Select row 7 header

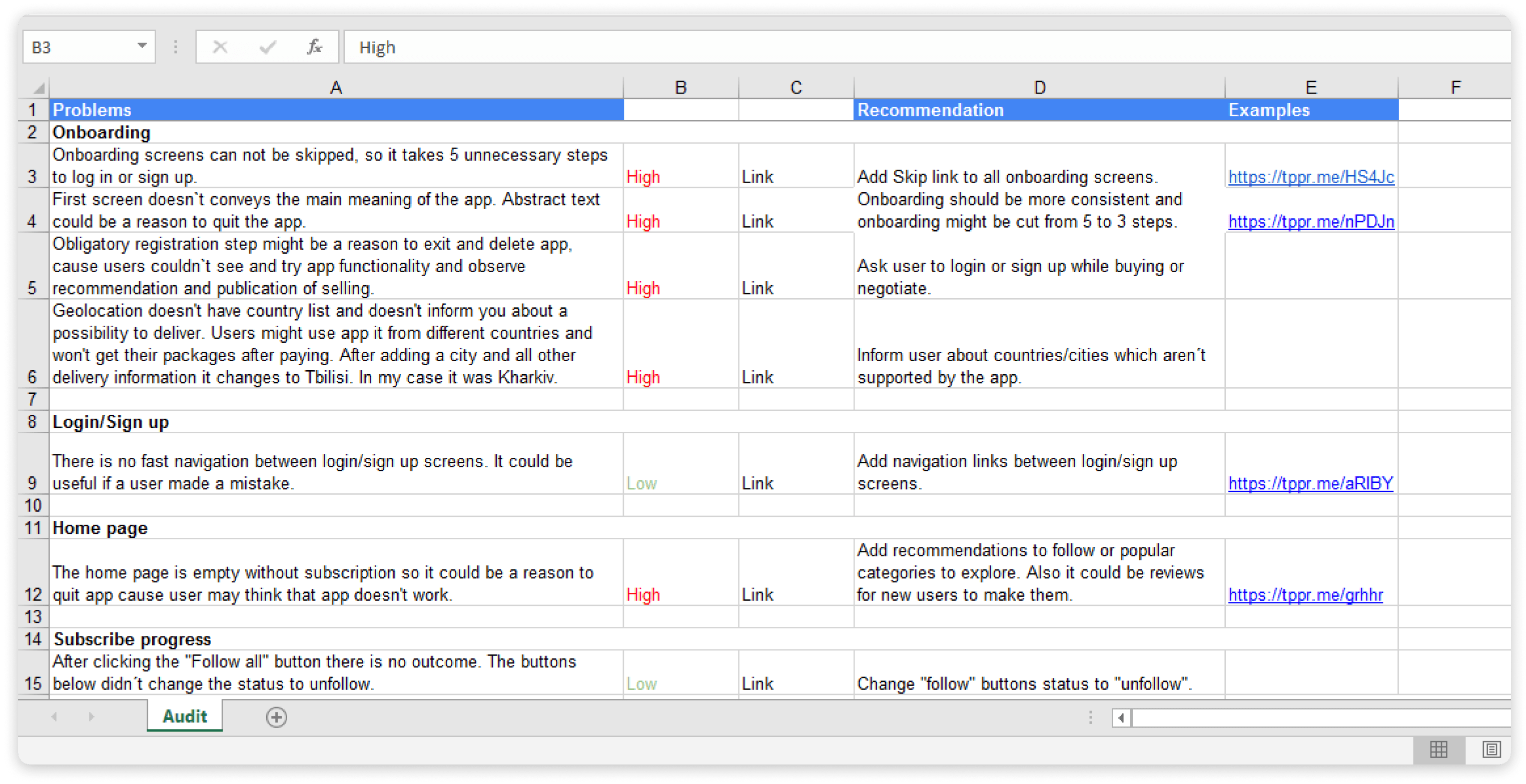[x=33, y=399]
